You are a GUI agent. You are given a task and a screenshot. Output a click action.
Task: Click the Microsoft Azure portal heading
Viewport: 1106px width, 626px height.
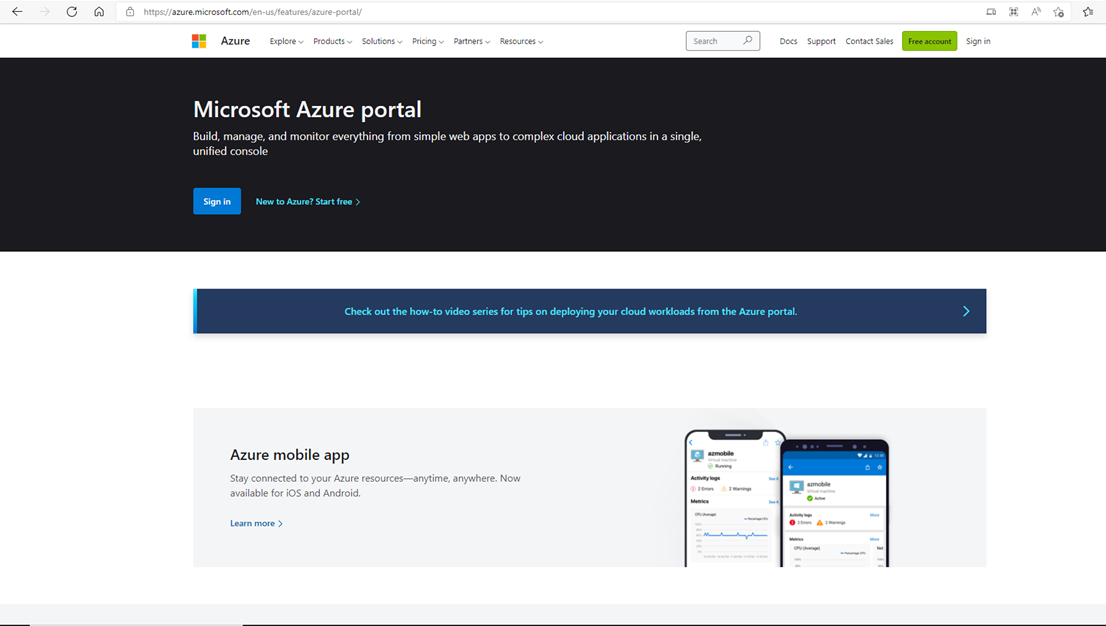(x=308, y=109)
